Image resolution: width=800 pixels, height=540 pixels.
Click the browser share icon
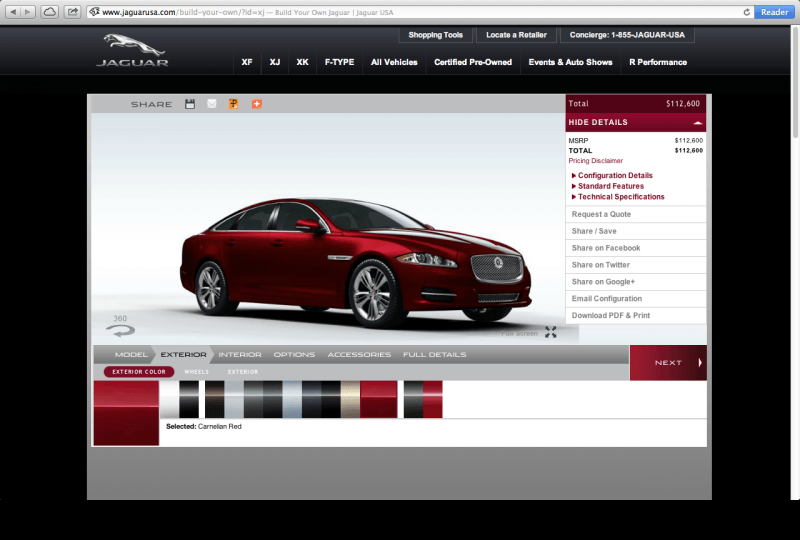pos(73,12)
